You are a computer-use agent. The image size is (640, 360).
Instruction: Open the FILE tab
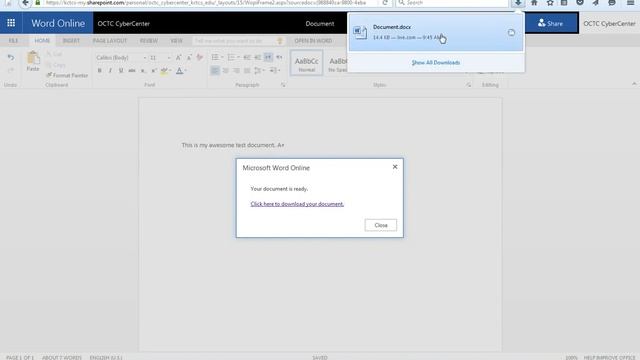13,41
